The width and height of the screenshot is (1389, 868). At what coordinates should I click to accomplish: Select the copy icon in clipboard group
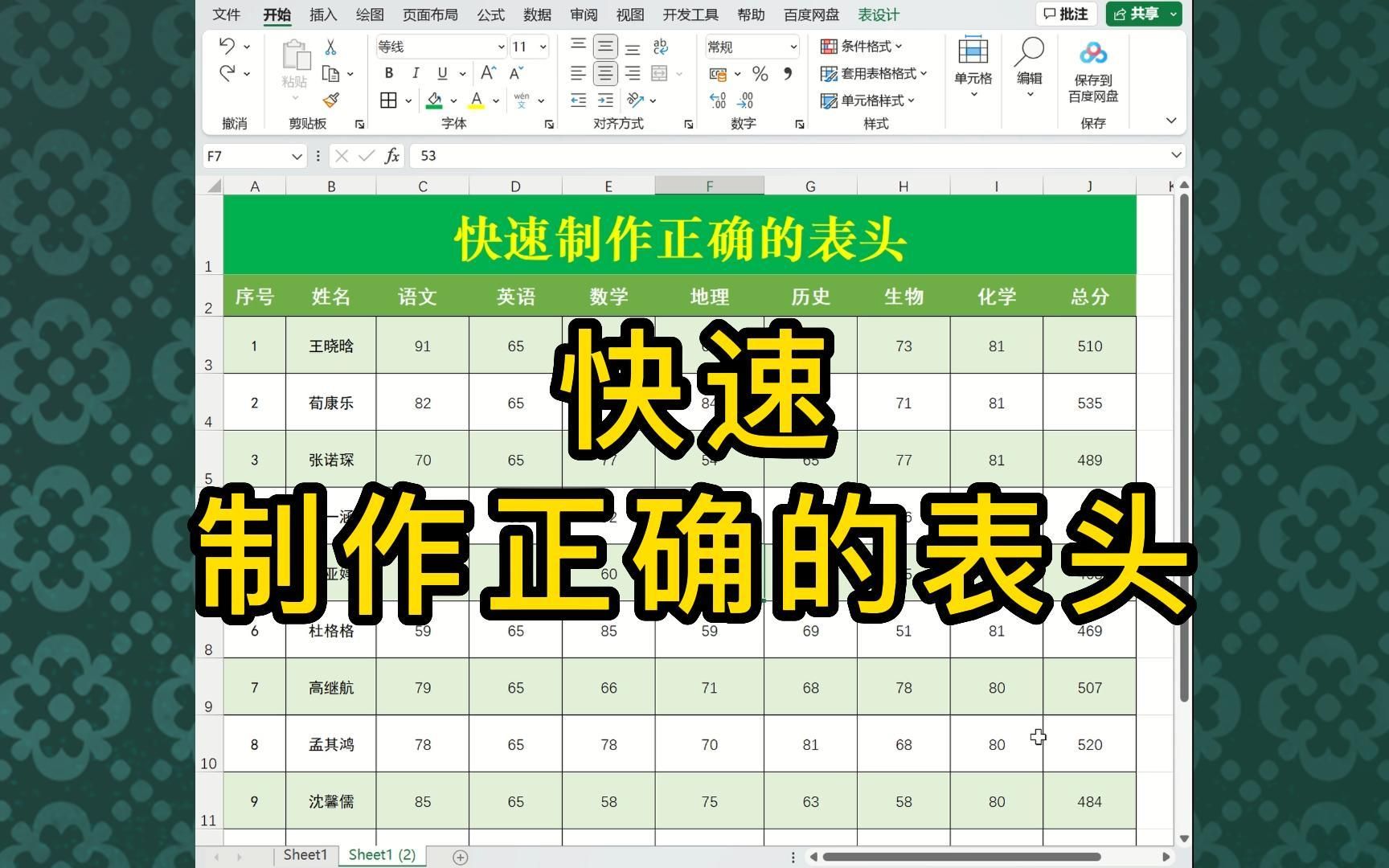click(330, 73)
